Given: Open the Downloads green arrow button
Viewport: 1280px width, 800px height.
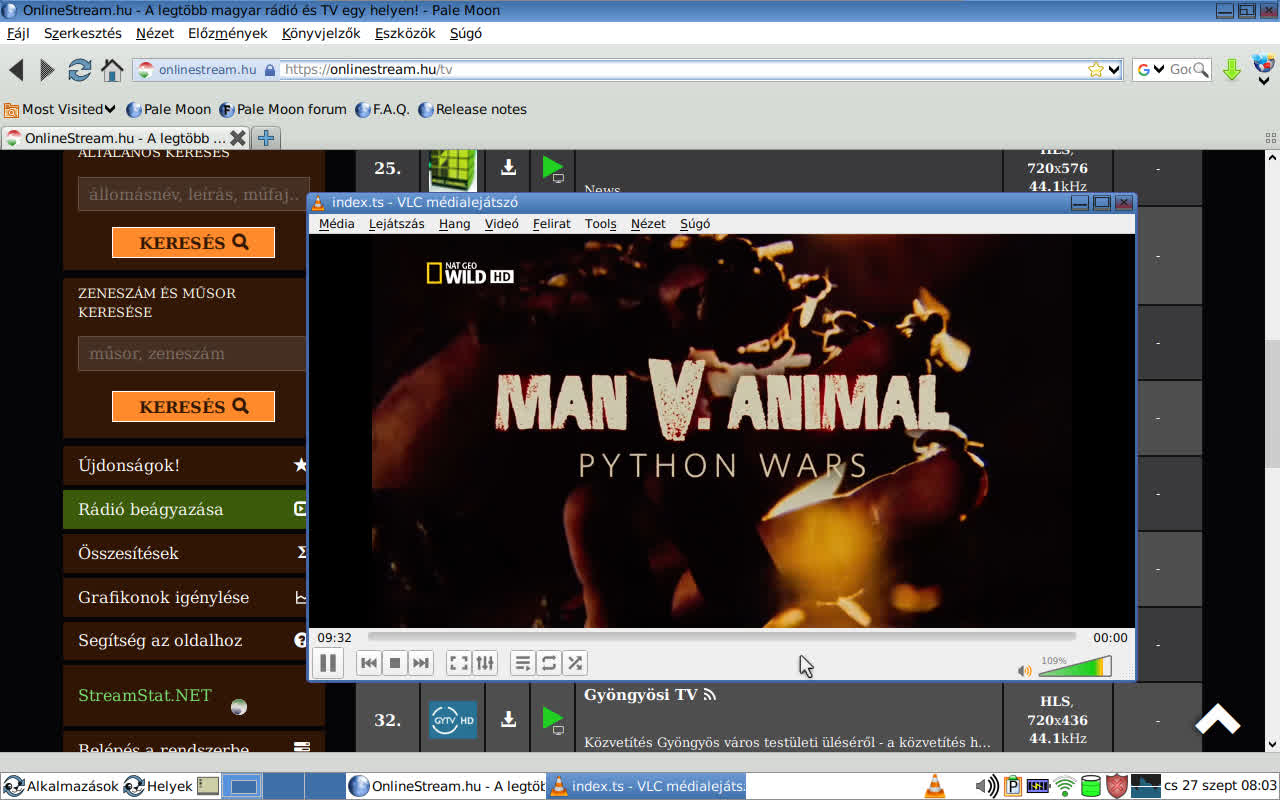Looking at the screenshot, I should (1232, 70).
